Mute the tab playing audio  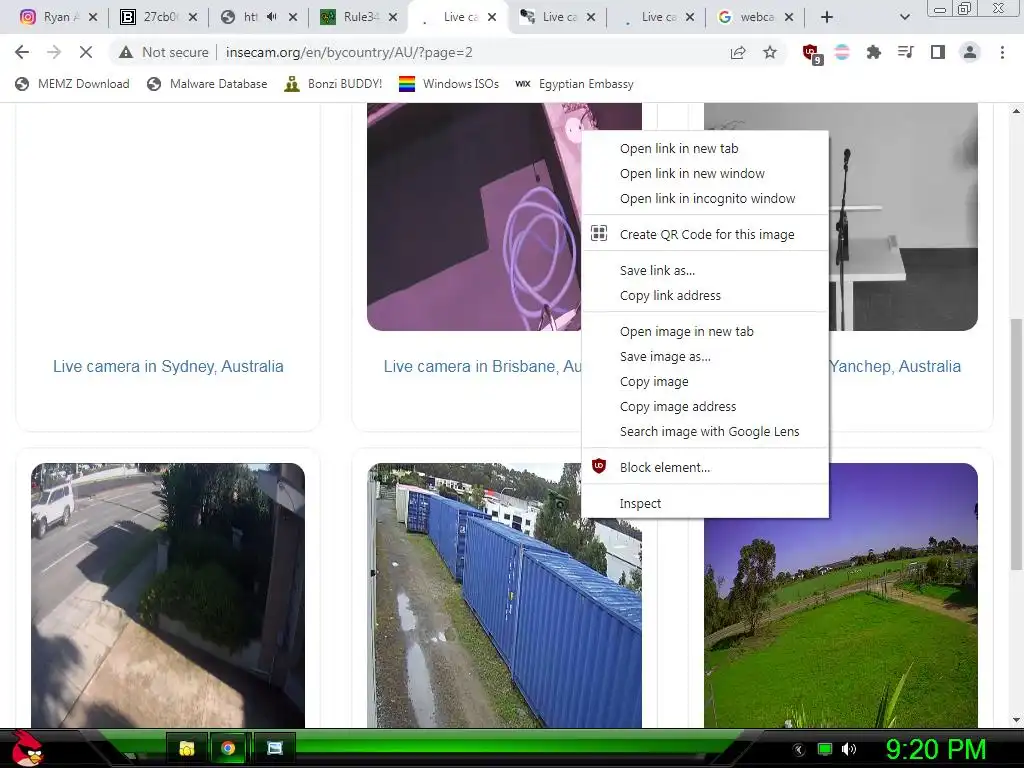pos(272,18)
